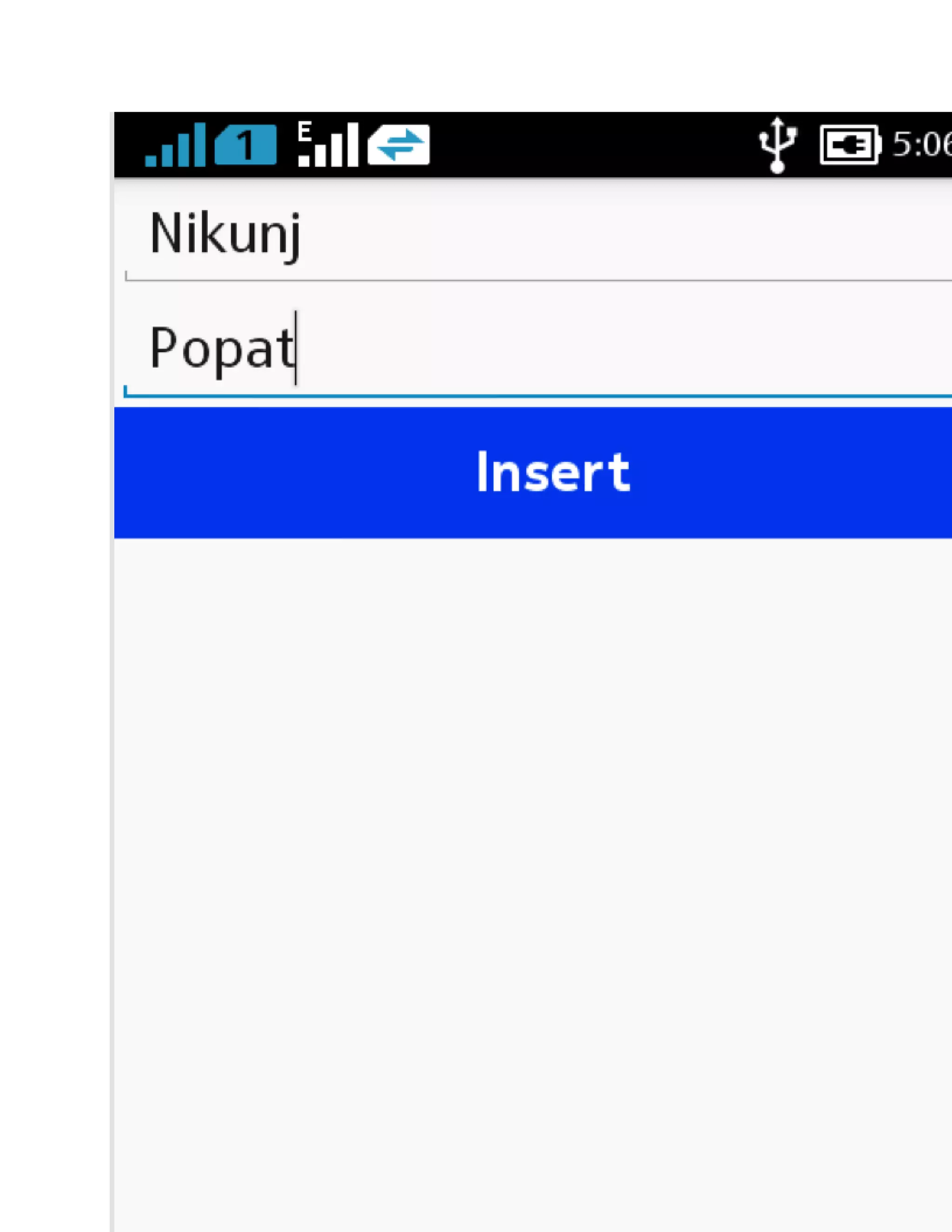Tap the EDGE network signal bars icon
952x1232 pixels.
click(x=328, y=145)
